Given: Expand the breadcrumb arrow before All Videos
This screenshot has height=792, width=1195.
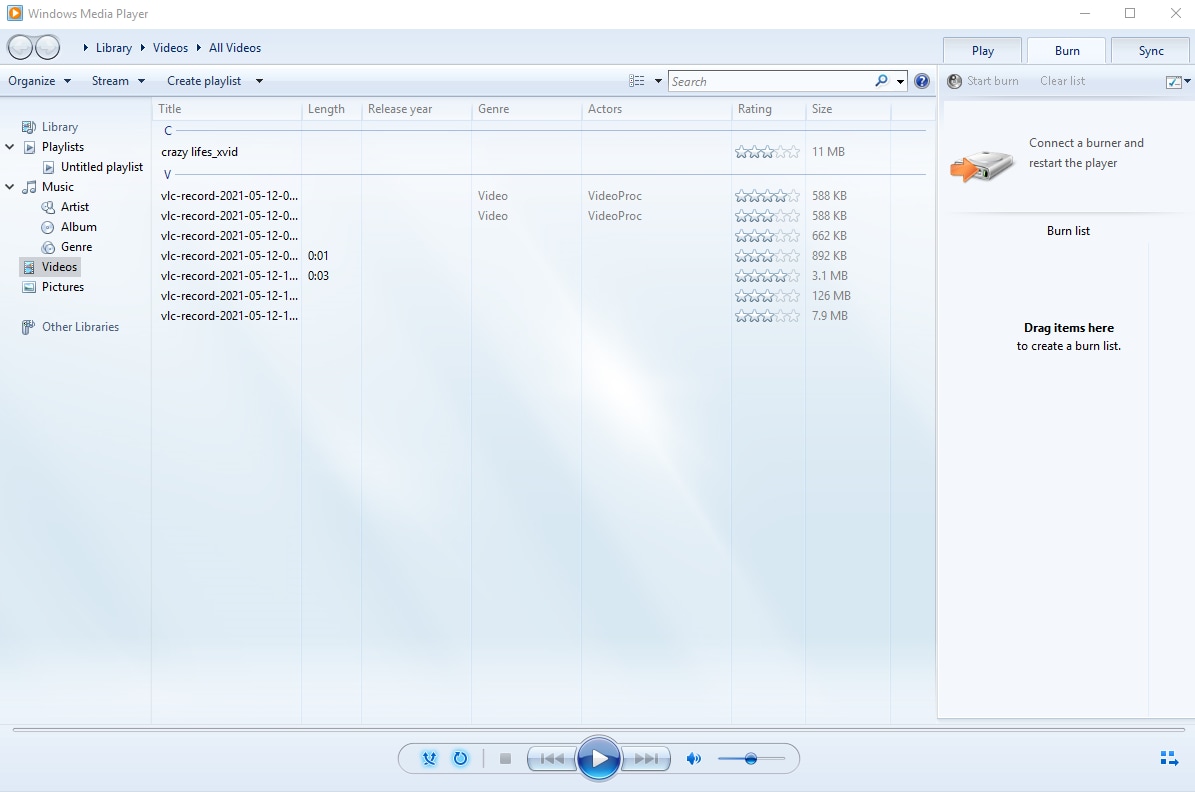Looking at the screenshot, I should point(199,47).
